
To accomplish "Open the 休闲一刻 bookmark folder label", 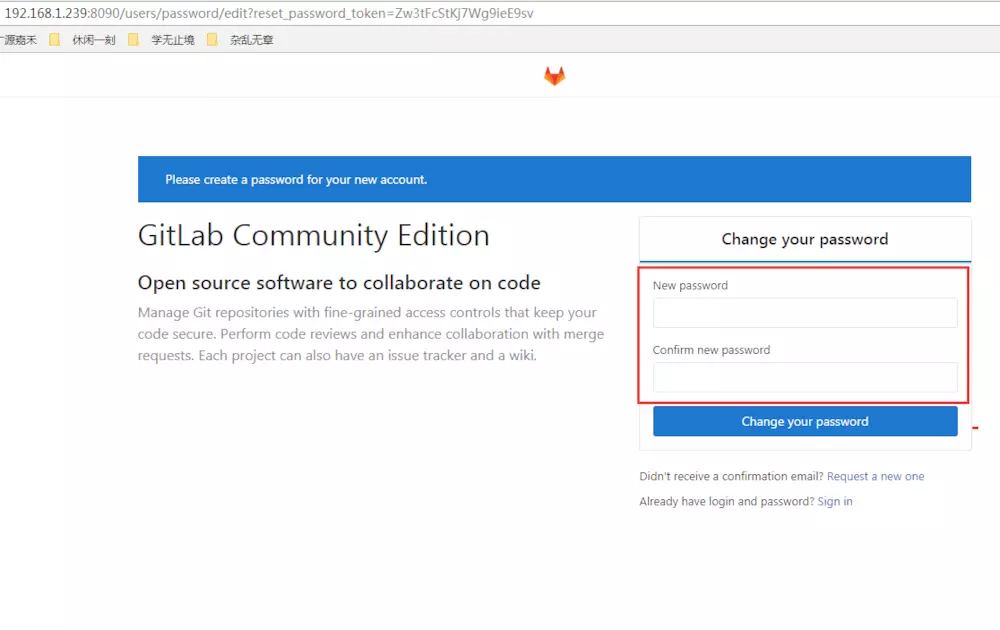I will click(x=94, y=40).
